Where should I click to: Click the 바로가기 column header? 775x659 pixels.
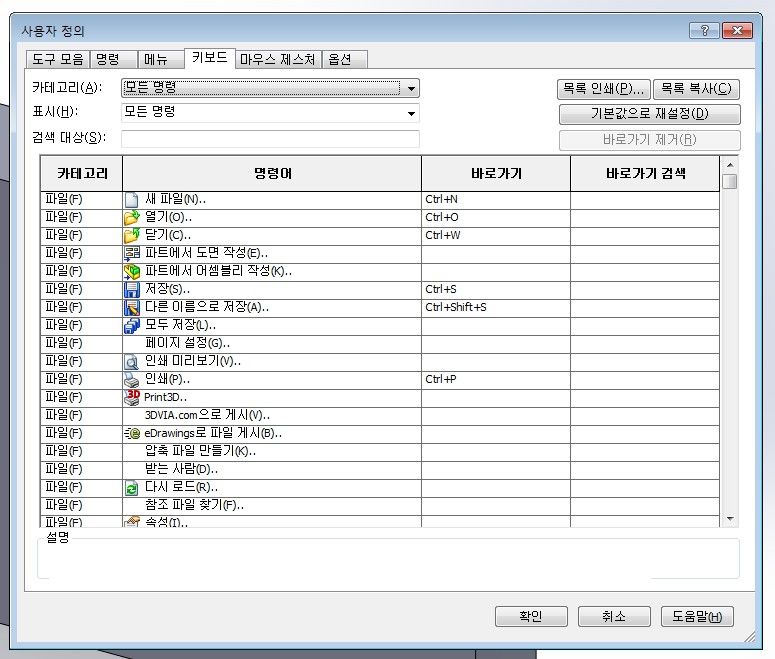point(496,174)
